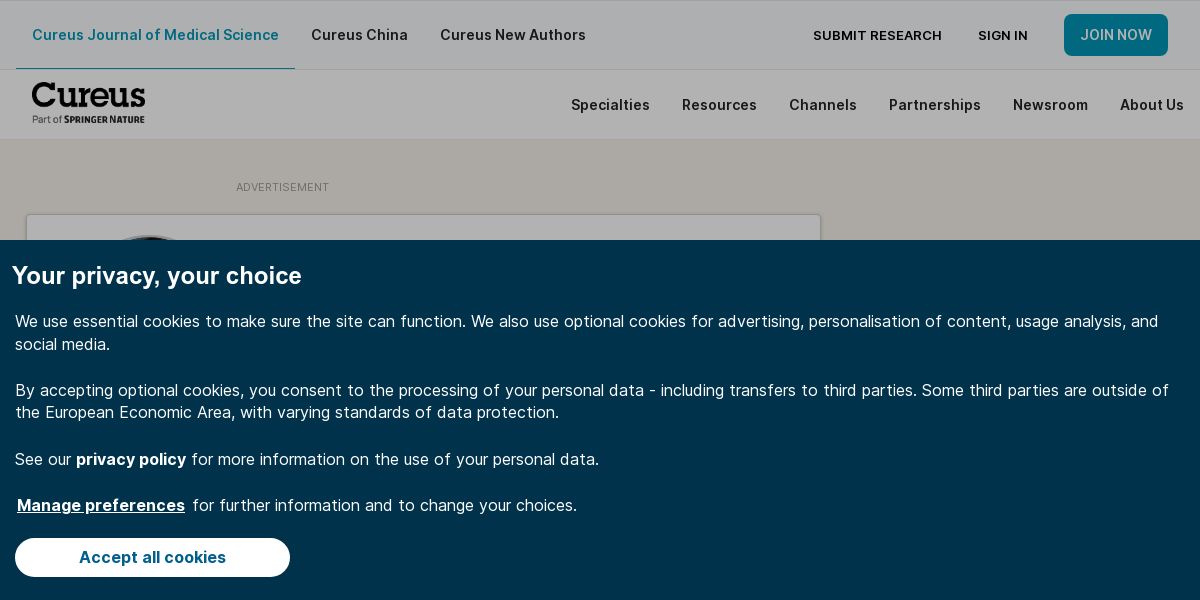Click the SUBMIT RESEARCH link
The width and height of the screenshot is (1200, 600).
[x=877, y=36]
